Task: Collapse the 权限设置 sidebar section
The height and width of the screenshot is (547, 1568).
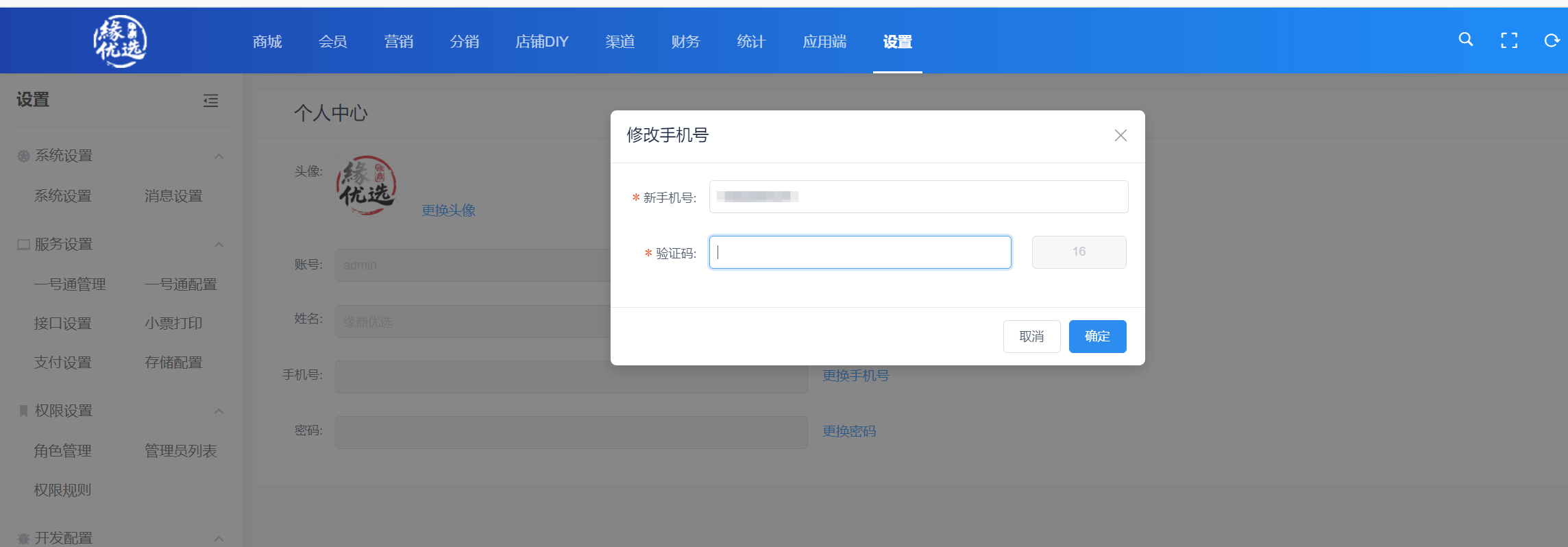Action: click(x=219, y=411)
